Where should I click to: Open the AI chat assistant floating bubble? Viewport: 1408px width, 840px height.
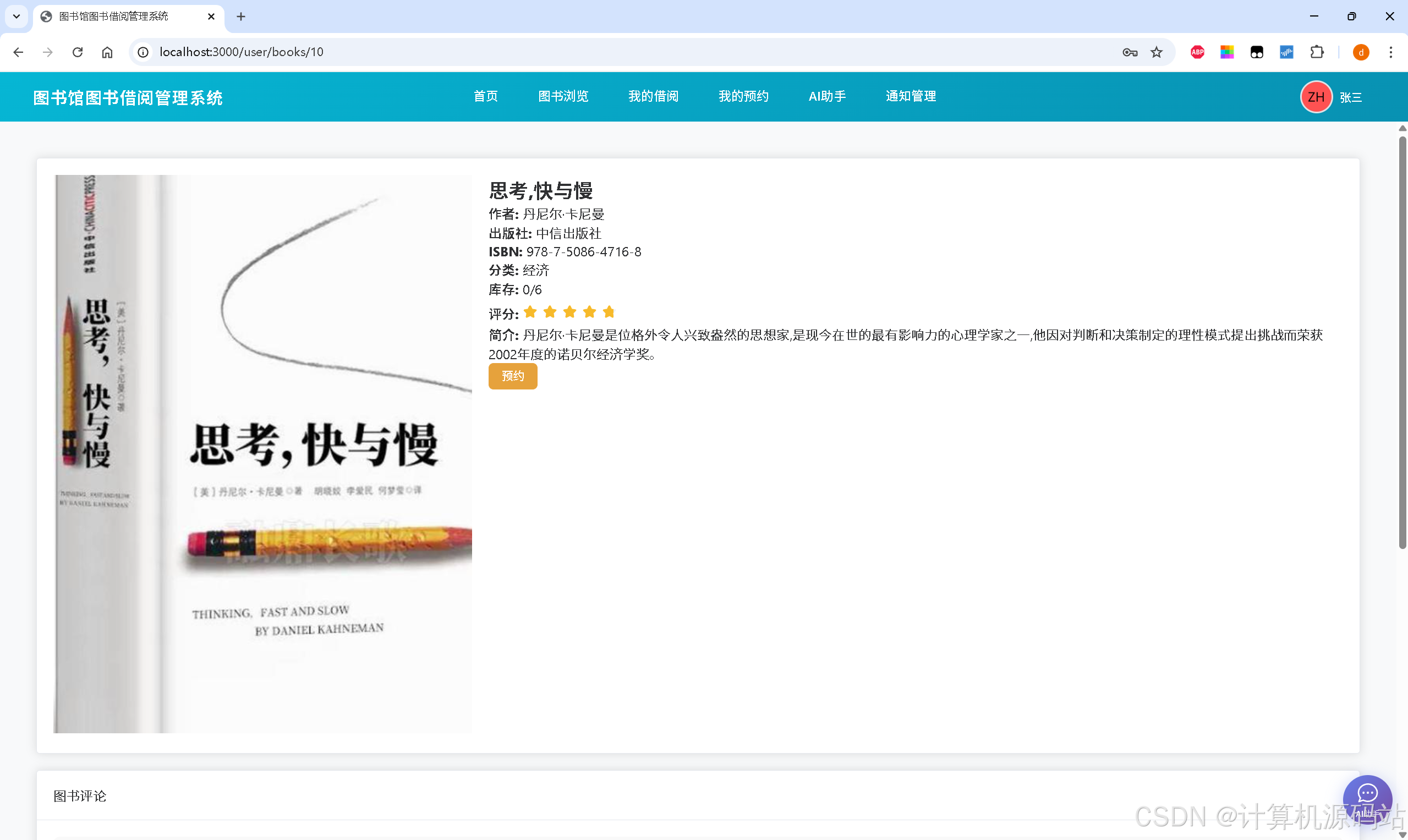pos(1367,797)
